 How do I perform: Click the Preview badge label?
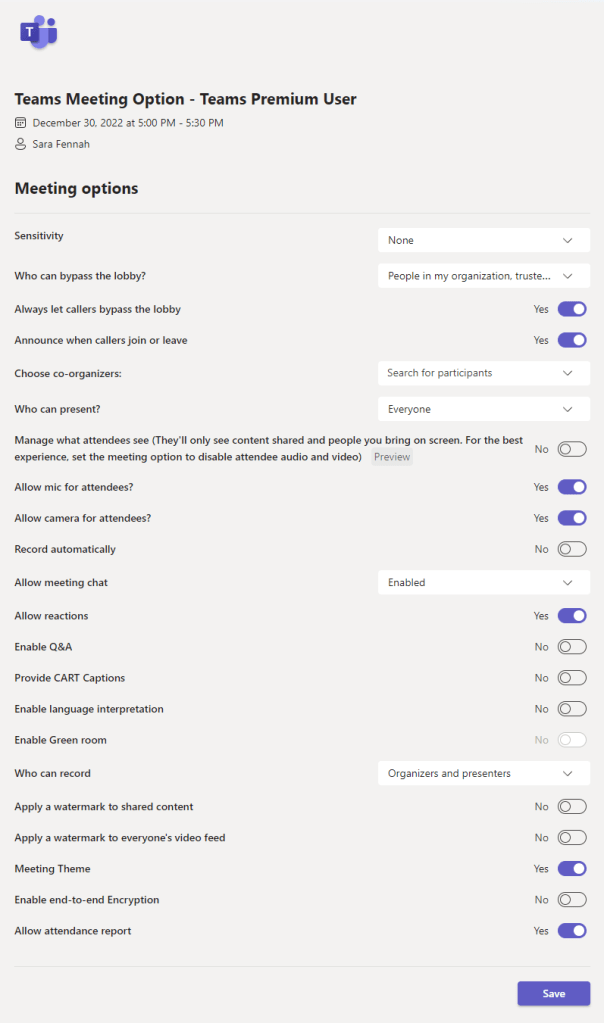(x=392, y=457)
